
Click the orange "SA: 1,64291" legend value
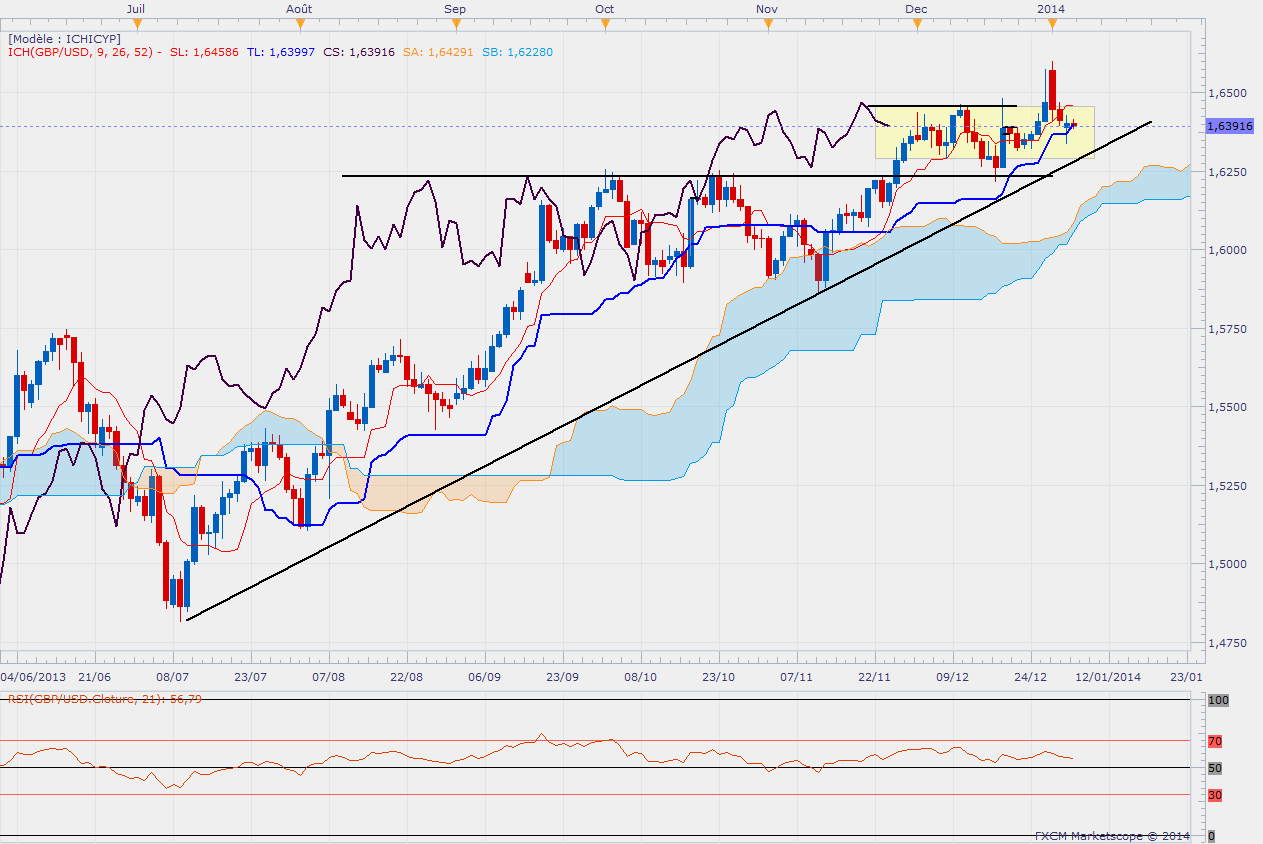tap(439, 52)
